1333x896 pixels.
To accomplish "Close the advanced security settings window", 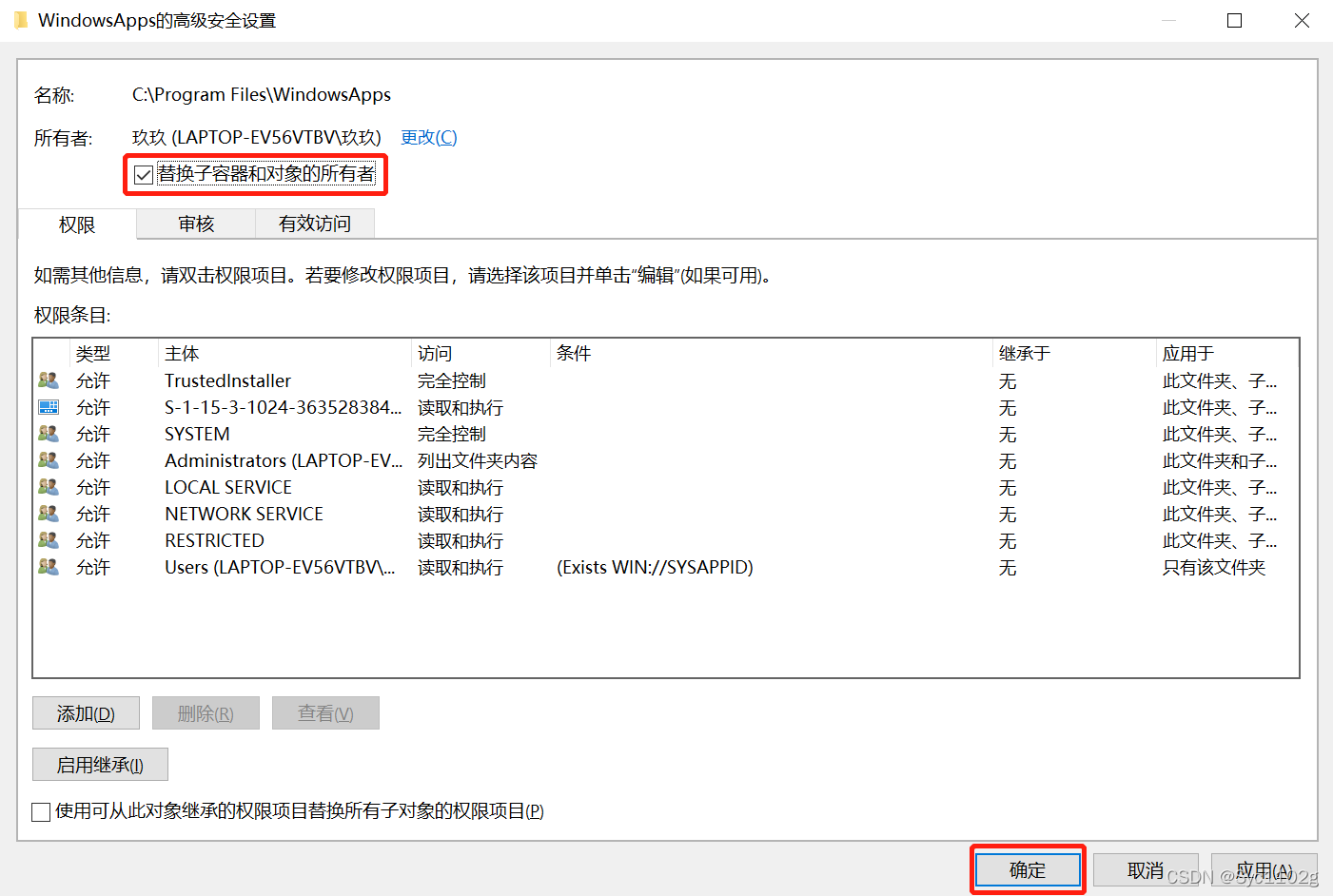I will point(1302,20).
